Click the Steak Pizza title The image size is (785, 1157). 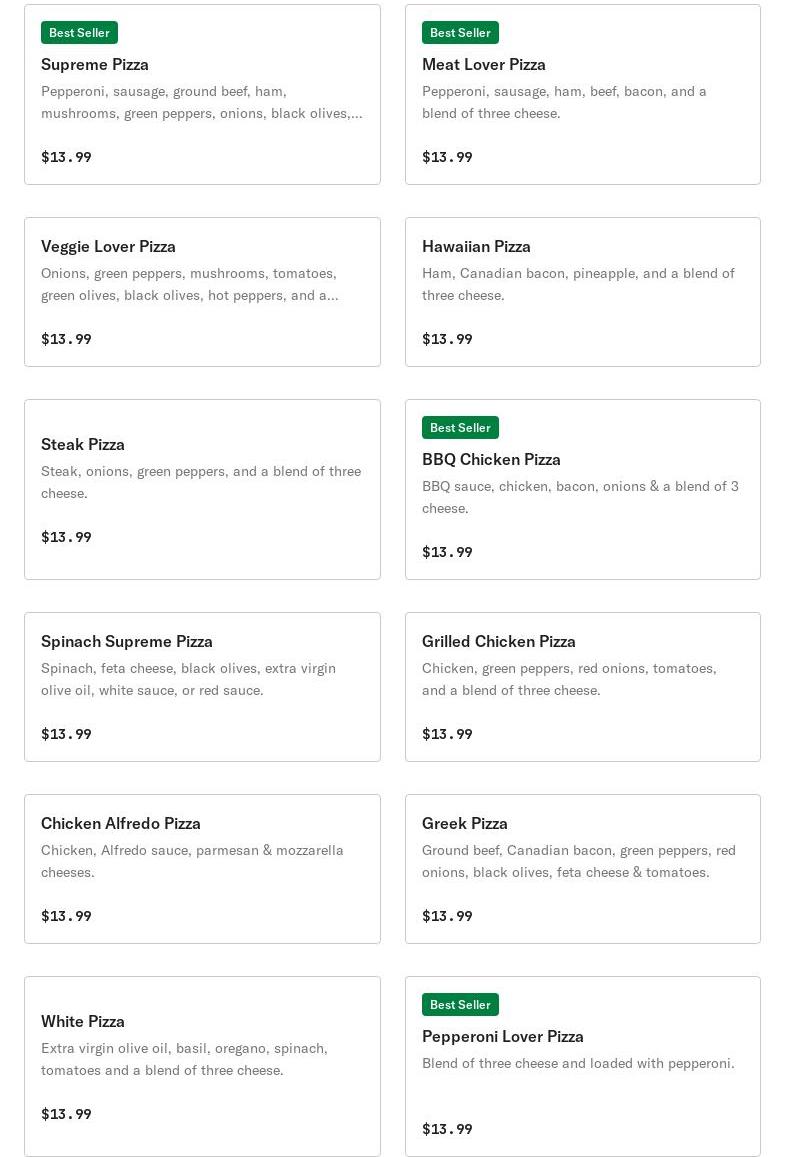[83, 444]
